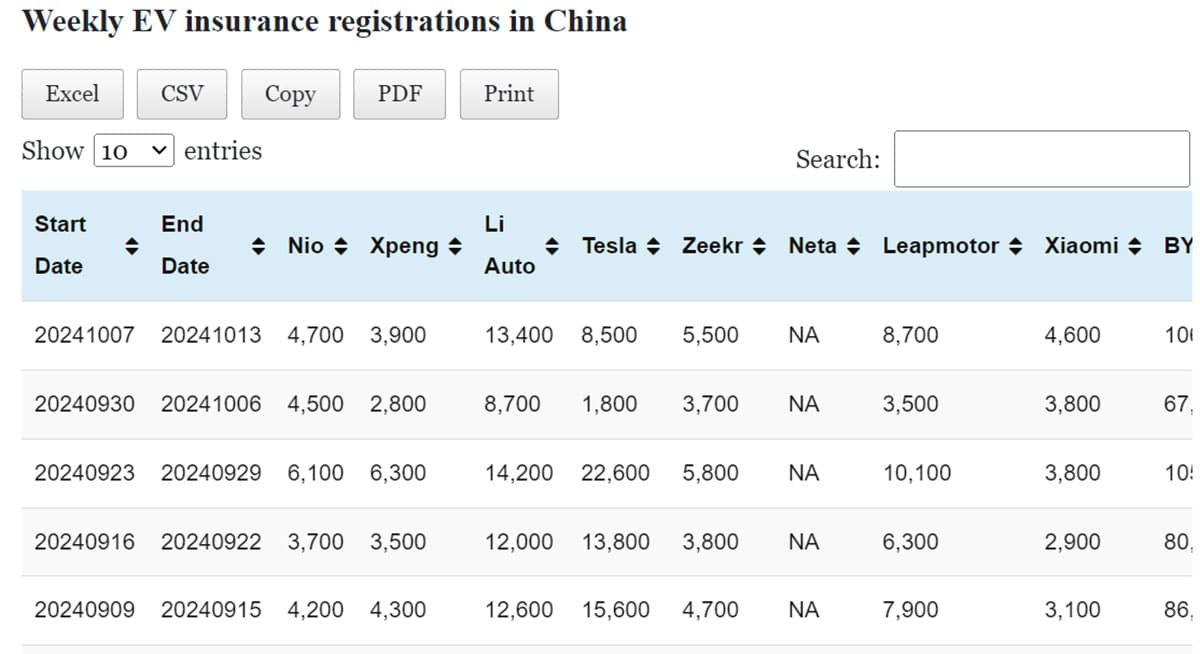
Task: Export the table as PDF
Action: click(399, 94)
